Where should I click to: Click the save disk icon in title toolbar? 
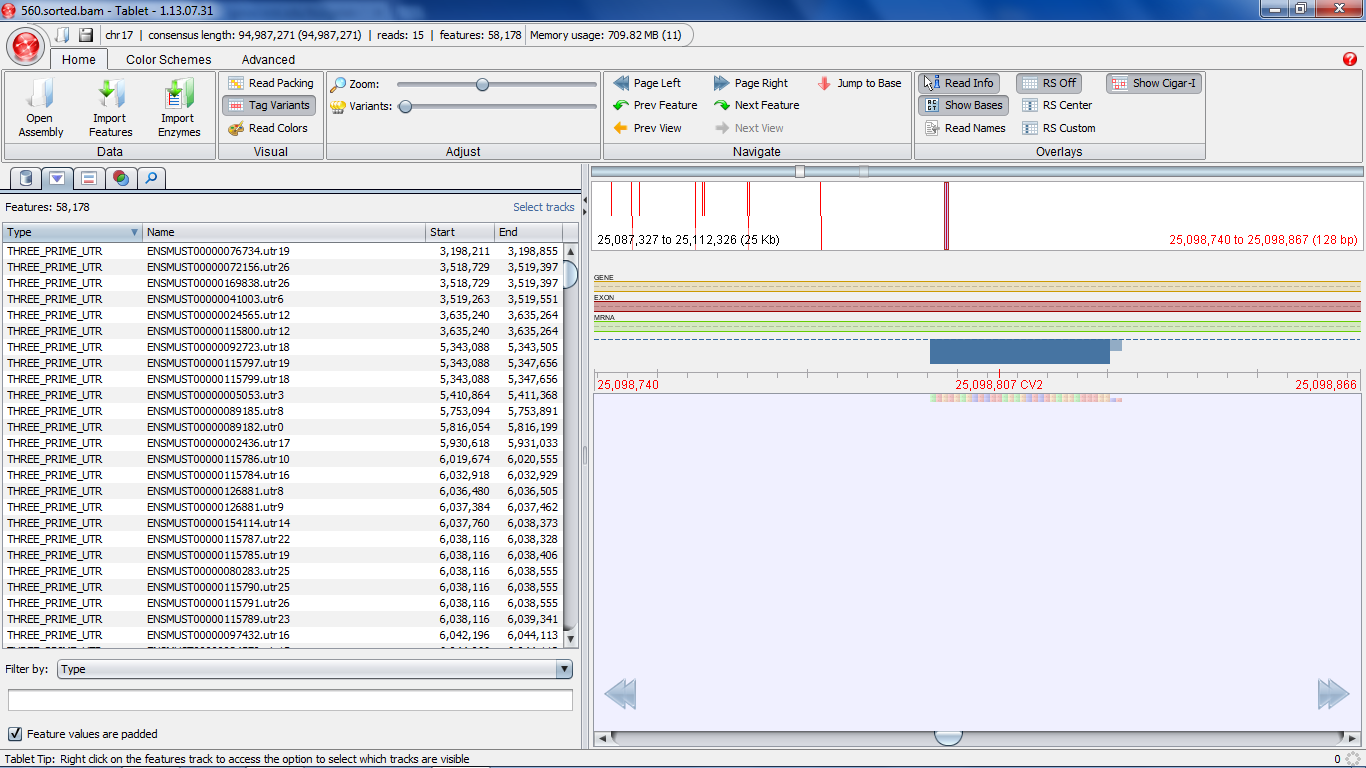tap(86, 35)
